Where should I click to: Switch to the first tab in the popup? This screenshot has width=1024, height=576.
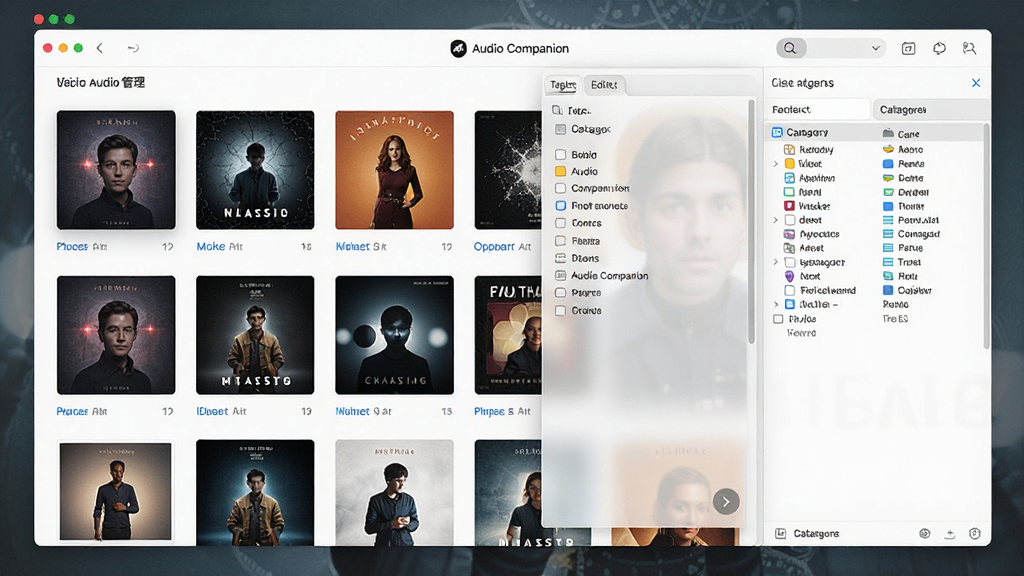(563, 85)
